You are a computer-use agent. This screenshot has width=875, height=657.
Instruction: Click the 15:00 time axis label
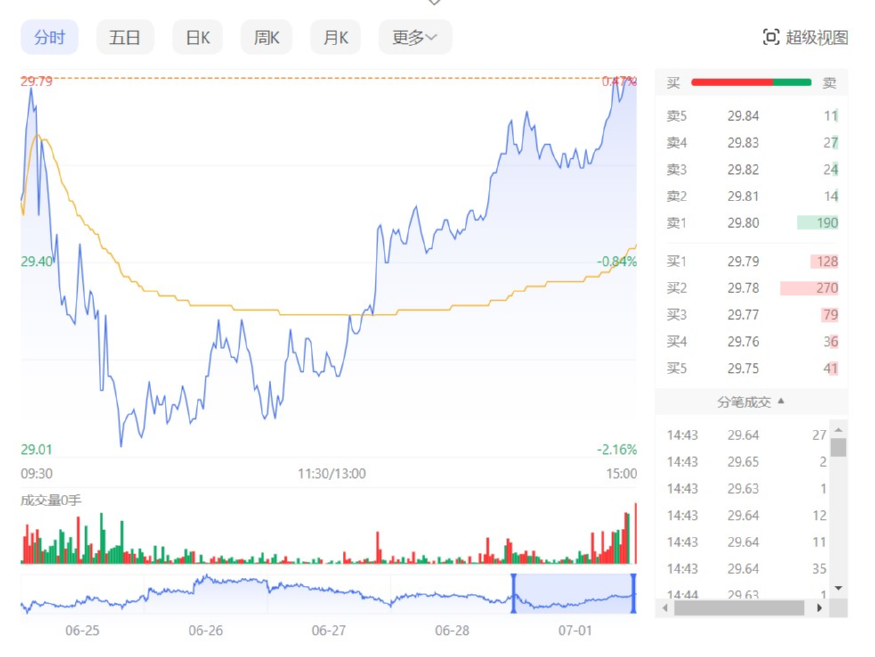pyautogui.click(x=622, y=474)
